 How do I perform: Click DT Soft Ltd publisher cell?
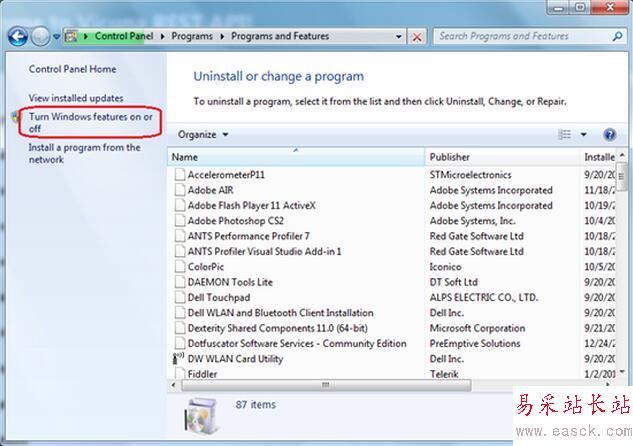453,282
